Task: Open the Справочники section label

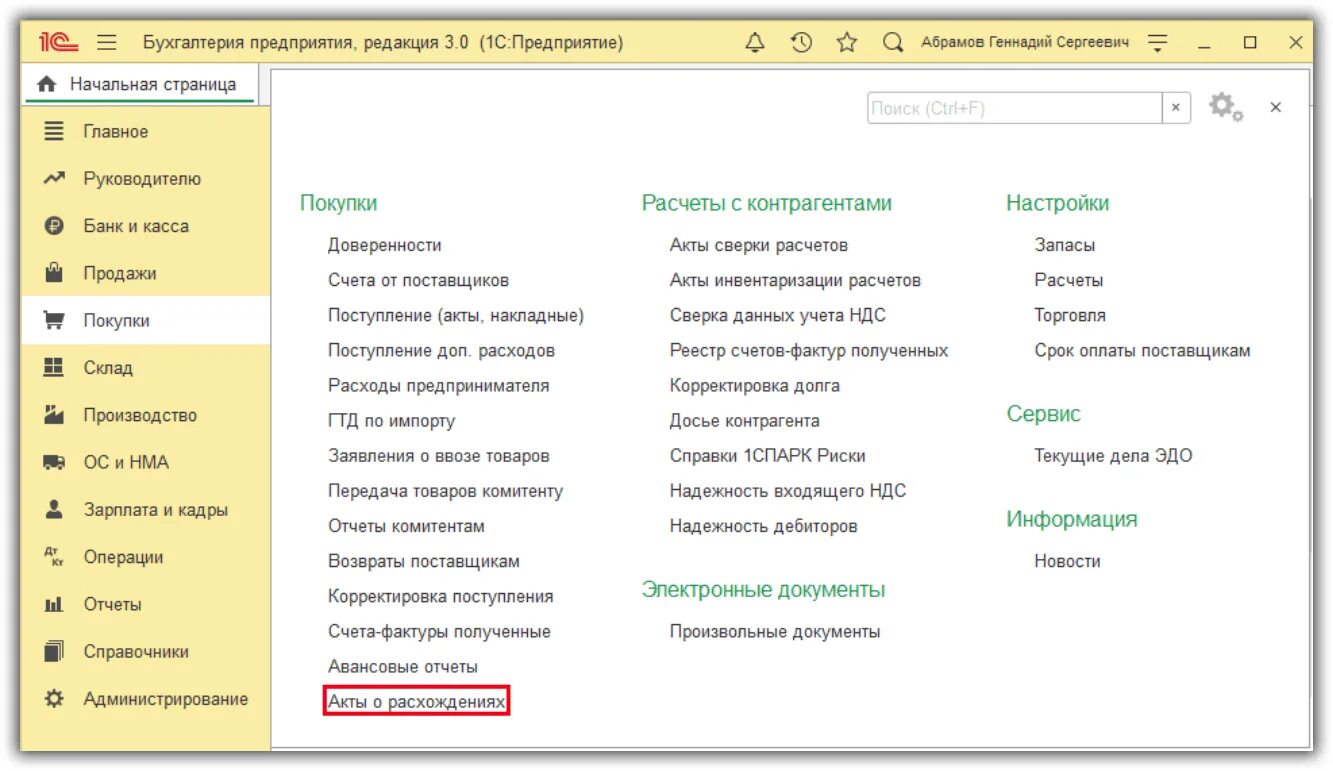Action: [x=136, y=652]
